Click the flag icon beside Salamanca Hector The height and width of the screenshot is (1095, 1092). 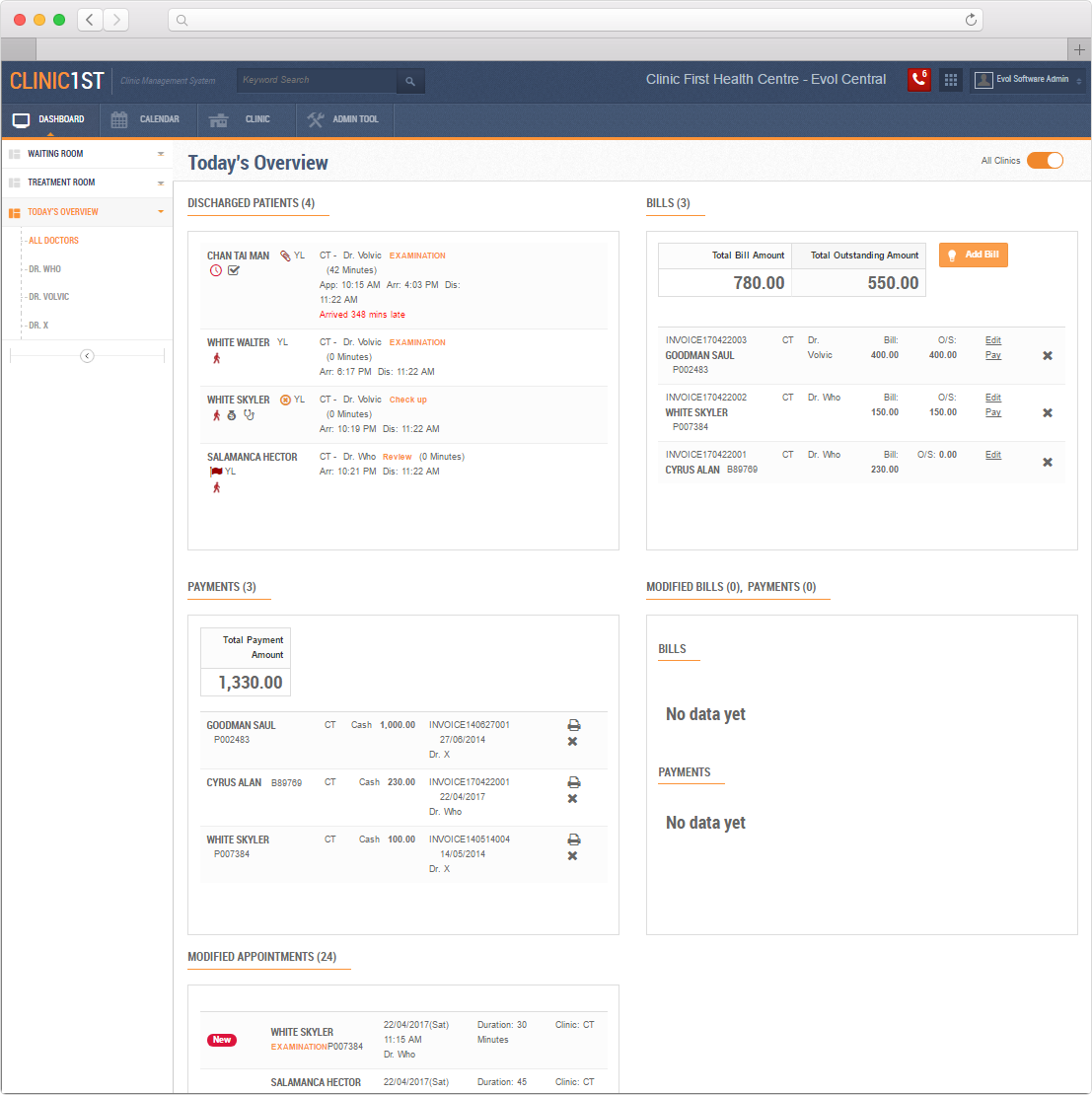(216, 471)
